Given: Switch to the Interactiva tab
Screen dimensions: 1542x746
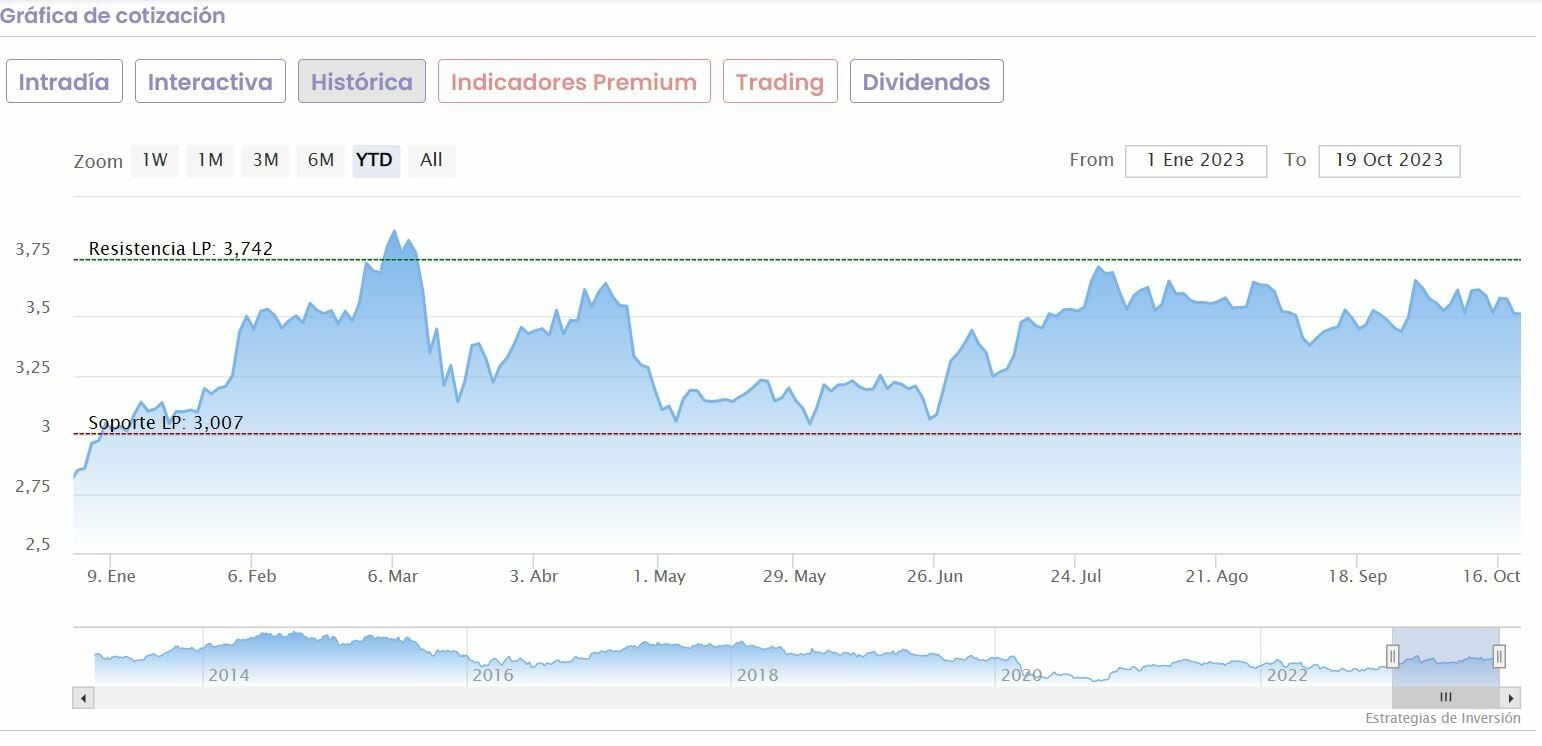Looking at the screenshot, I should pos(210,82).
